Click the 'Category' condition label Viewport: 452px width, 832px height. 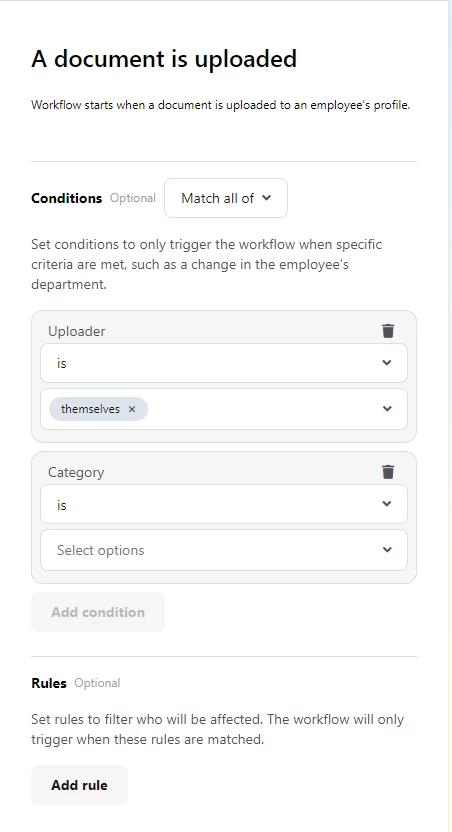pos(76,472)
